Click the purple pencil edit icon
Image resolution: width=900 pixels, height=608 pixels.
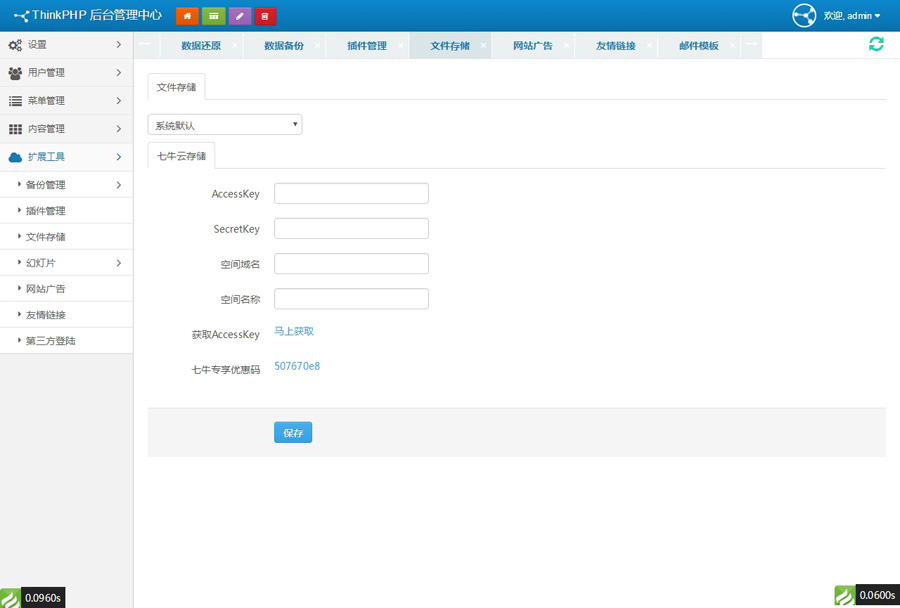click(239, 16)
